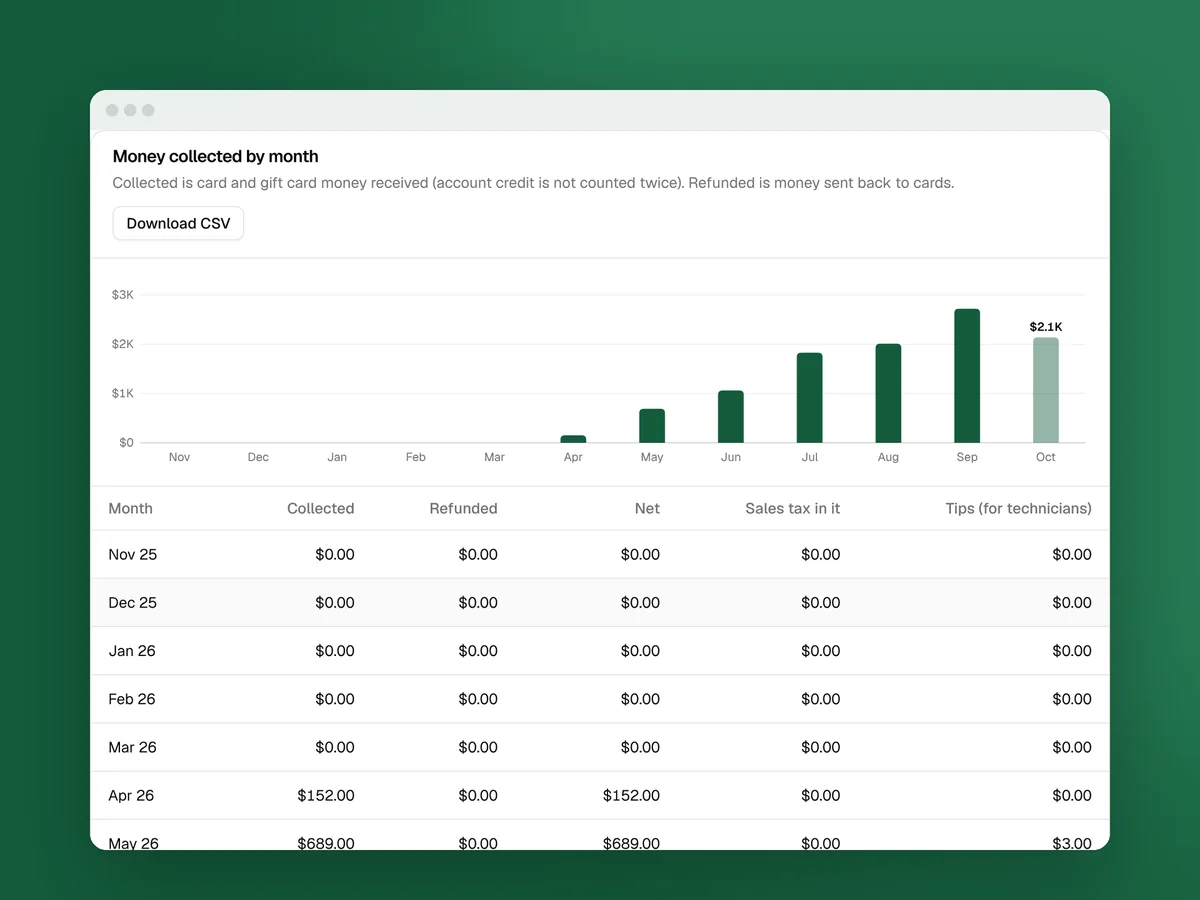Image resolution: width=1200 pixels, height=900 pixels.
Task: Click the Tips (for technicians) header
Action: pos(1019,508)
